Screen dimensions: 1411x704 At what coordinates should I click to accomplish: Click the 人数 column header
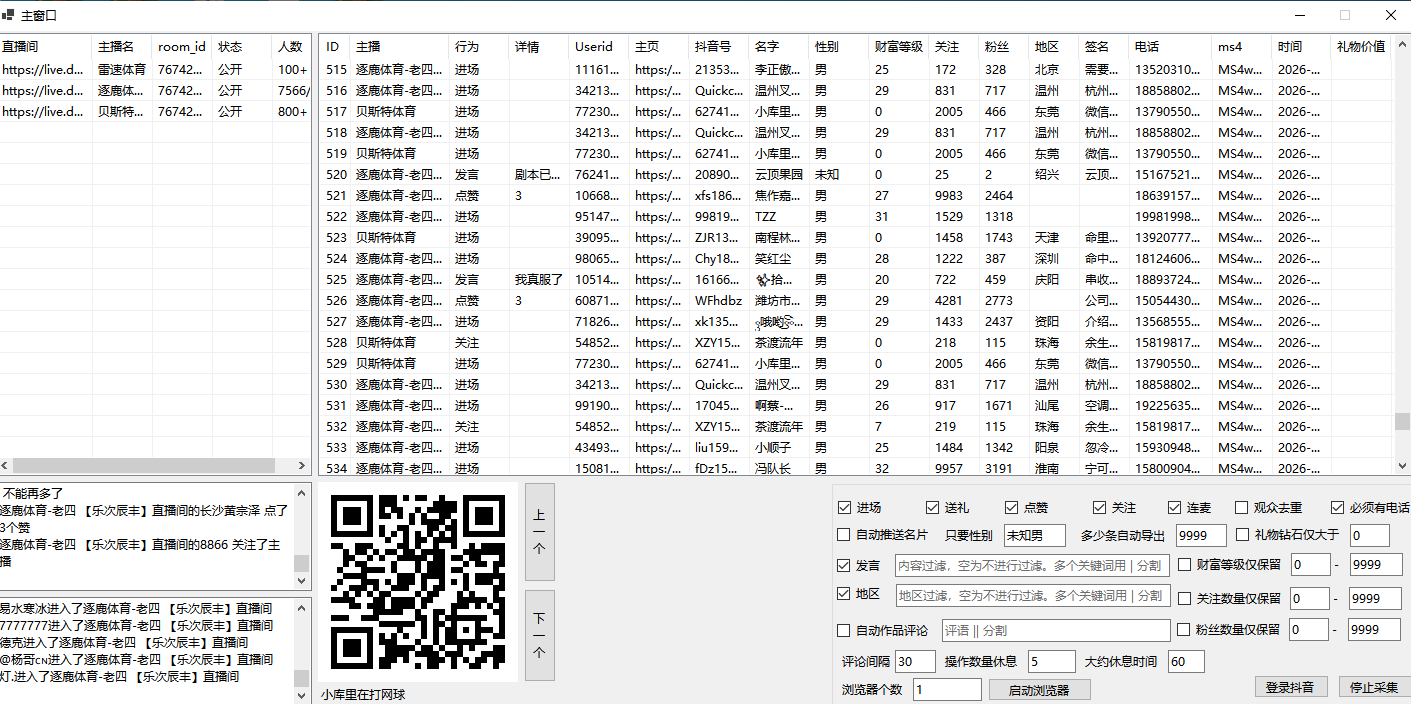tap(291, 47)
